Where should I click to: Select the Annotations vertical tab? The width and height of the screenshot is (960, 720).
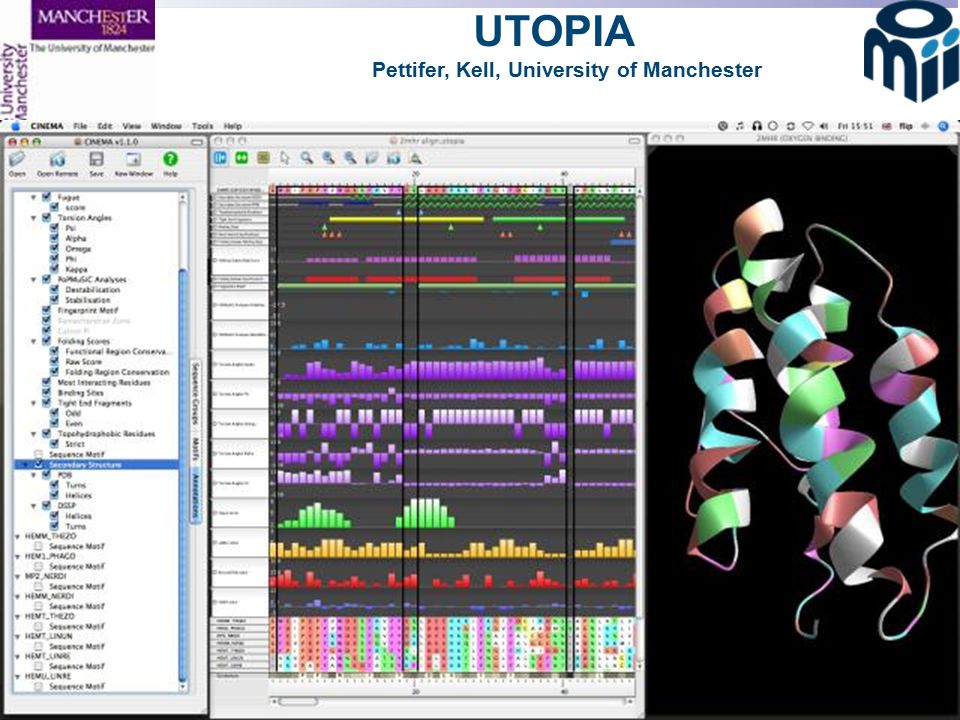(x=196, y=497)
